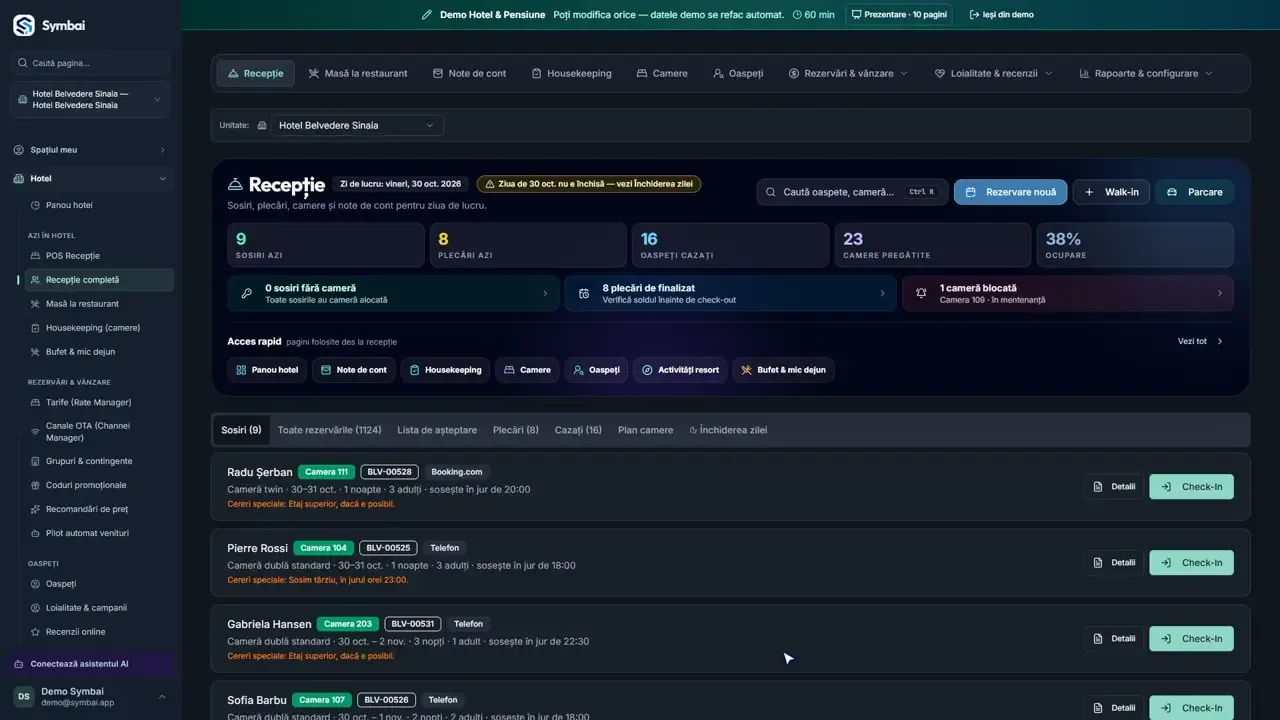
Task: Go to Housekeeping (camere) sidebar page
Action: point(95,328)
